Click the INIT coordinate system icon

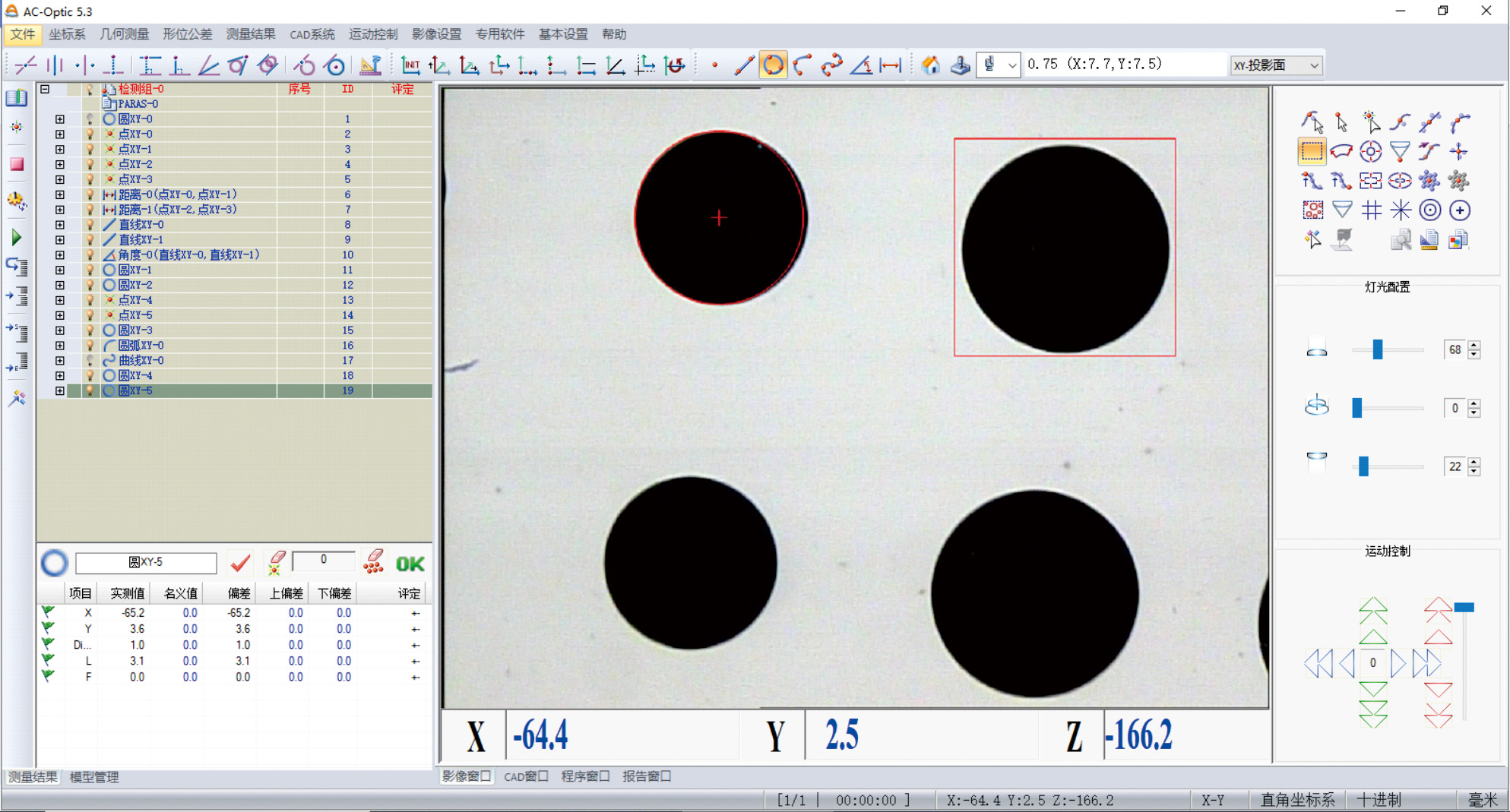point(410,65)
